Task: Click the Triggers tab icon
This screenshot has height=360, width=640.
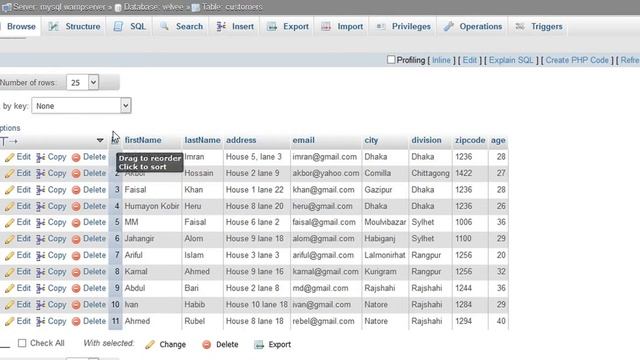Action: (x=520, y=27)
